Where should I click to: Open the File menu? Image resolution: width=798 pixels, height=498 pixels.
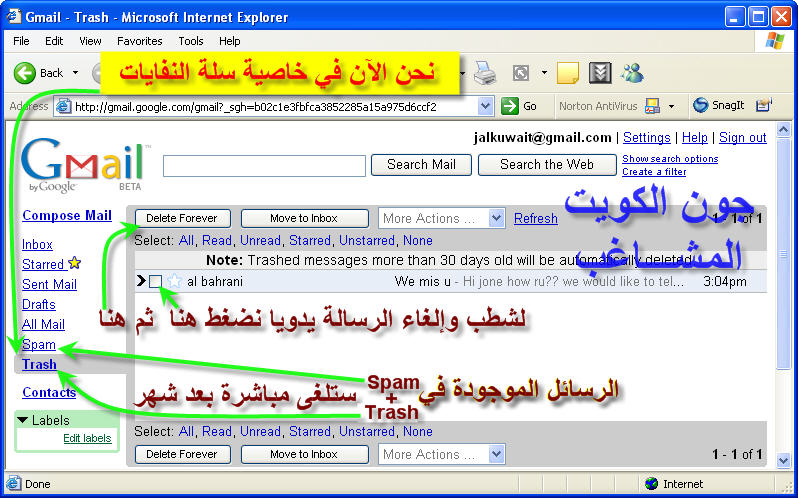(21, 41)
